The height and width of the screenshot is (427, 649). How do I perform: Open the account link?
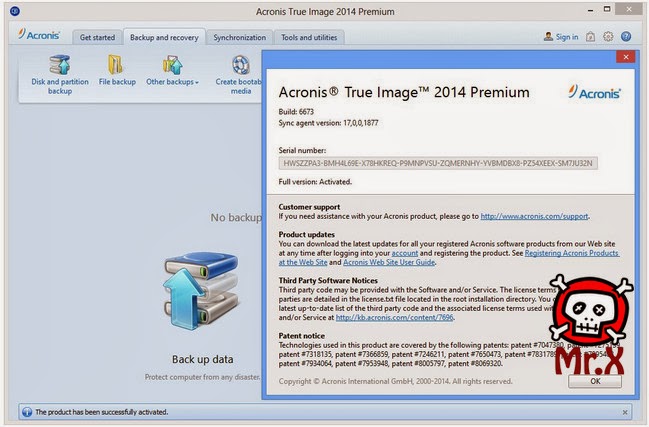click(404, 253)
